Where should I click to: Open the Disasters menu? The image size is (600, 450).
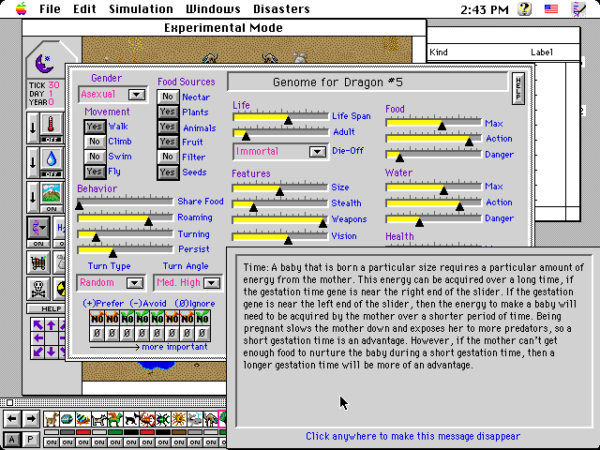coord(281,9)
